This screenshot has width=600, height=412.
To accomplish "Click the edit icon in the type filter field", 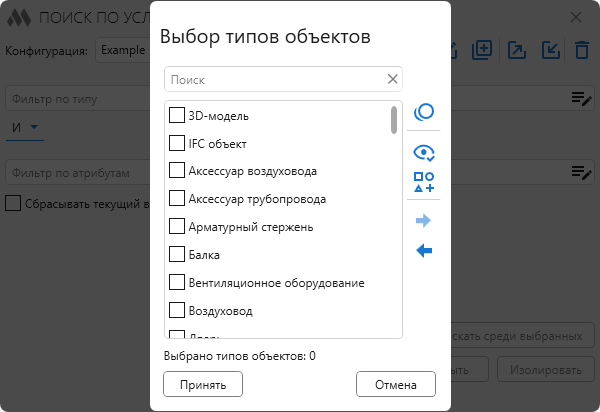I will [x=581, y=98].
